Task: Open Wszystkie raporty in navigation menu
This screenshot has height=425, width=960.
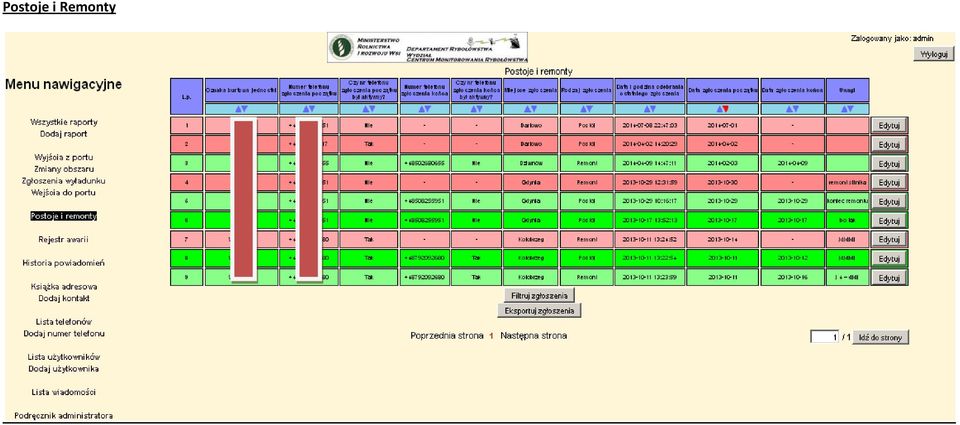Action: 64,122
